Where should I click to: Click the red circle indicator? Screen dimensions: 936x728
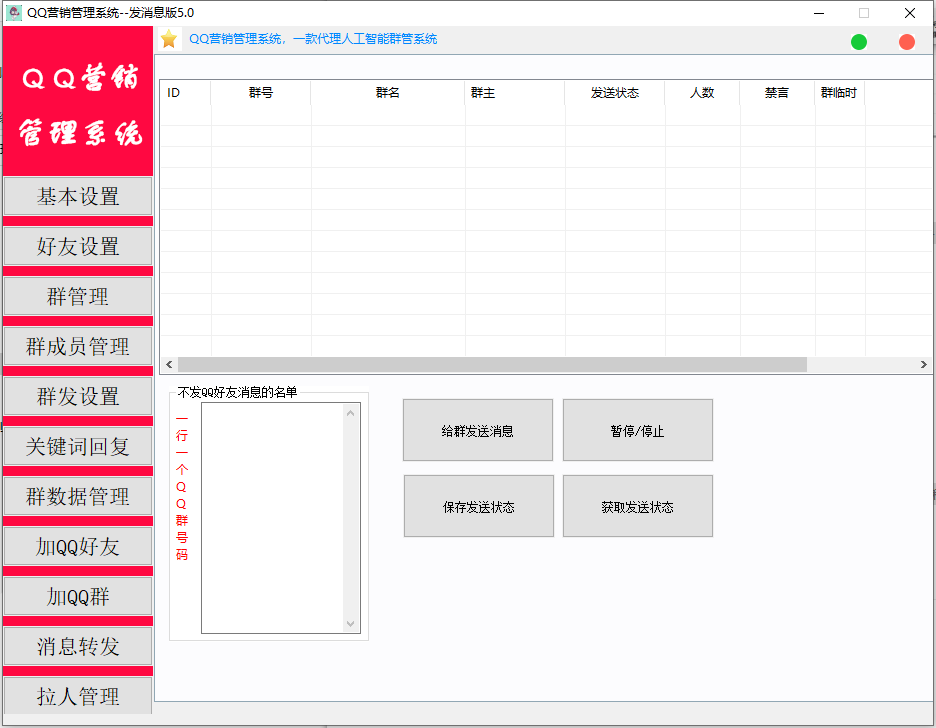pyautogui.click(x=906, y=42)
